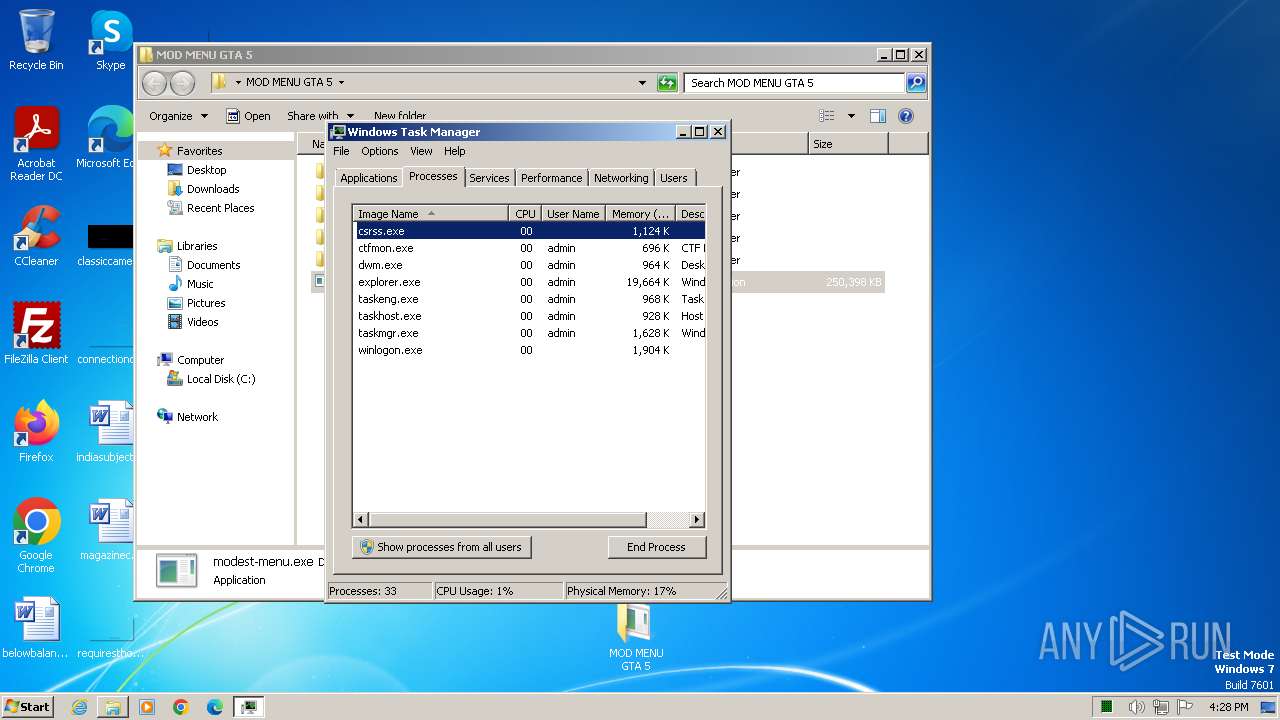Switch to the Applications tab
The image size is (1280, 720).
point(368,178)
